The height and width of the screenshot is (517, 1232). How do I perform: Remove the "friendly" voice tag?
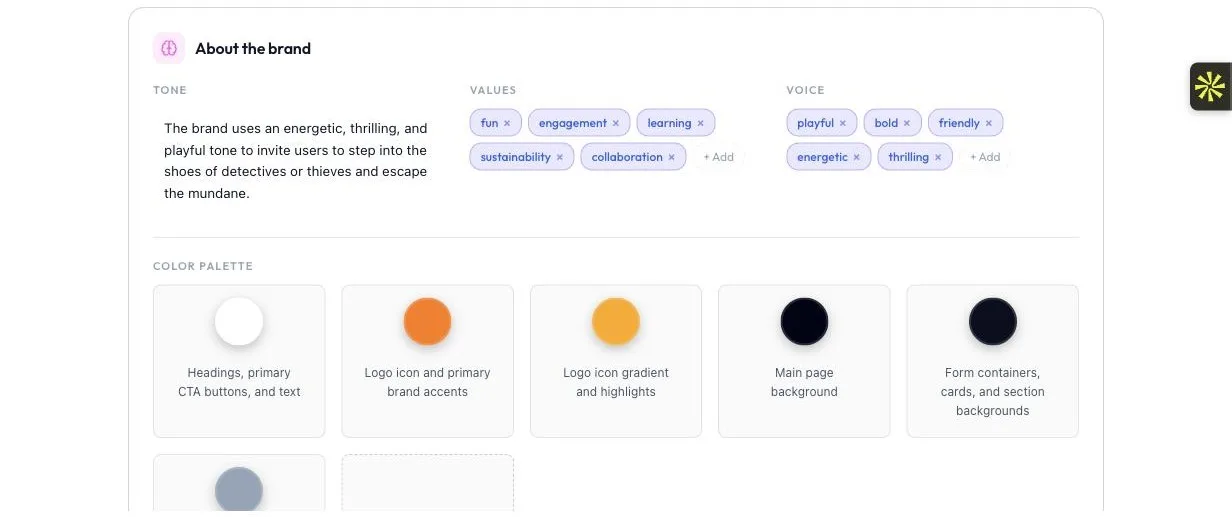(x=989, y=123)
